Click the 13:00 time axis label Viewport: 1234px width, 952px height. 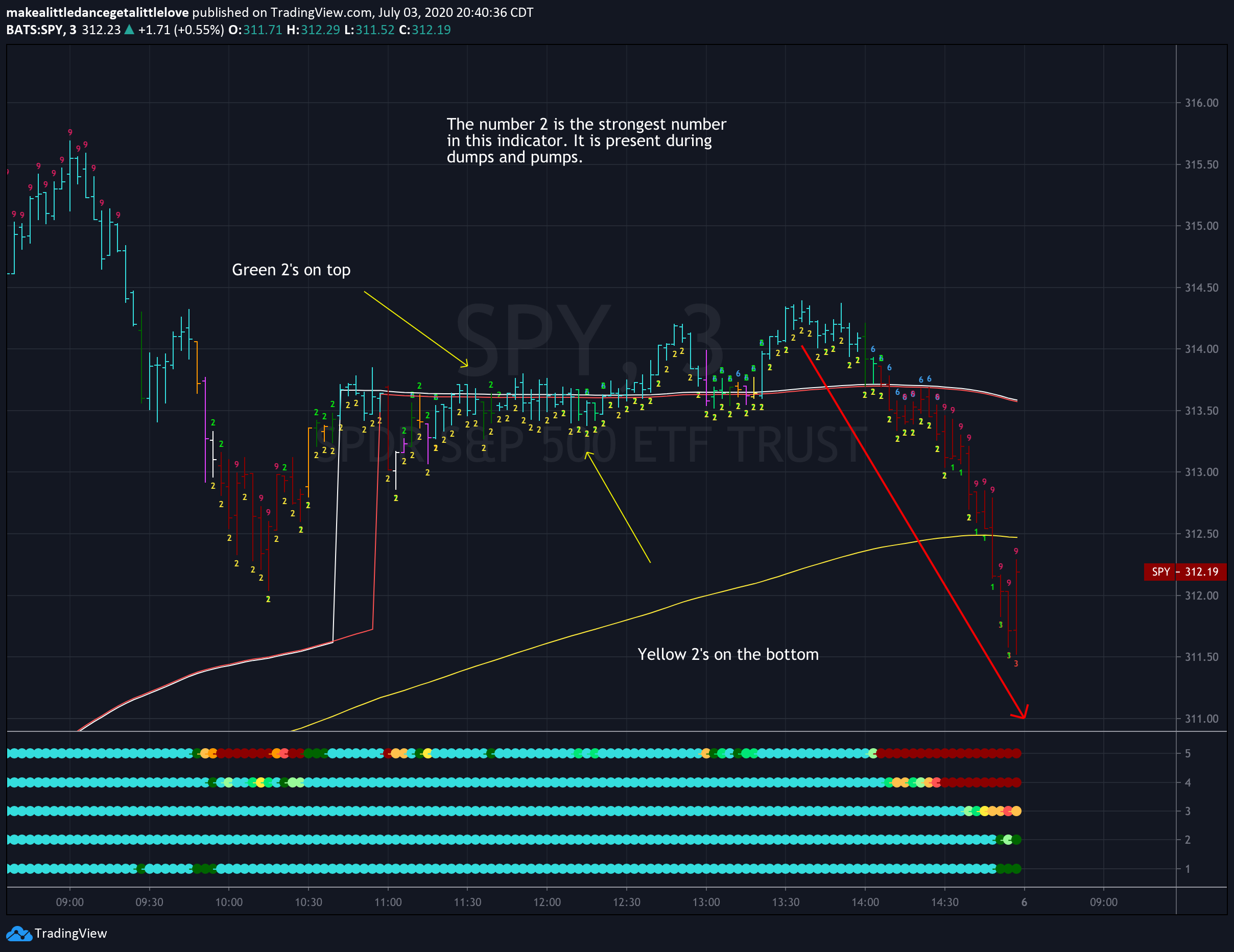(706, 902)
